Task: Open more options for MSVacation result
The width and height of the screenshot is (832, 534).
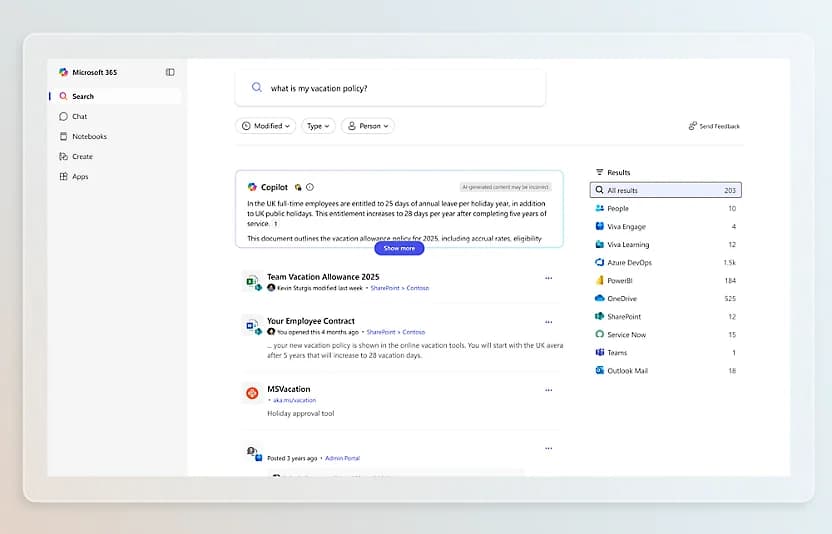Action: click(x=549, y=390)
